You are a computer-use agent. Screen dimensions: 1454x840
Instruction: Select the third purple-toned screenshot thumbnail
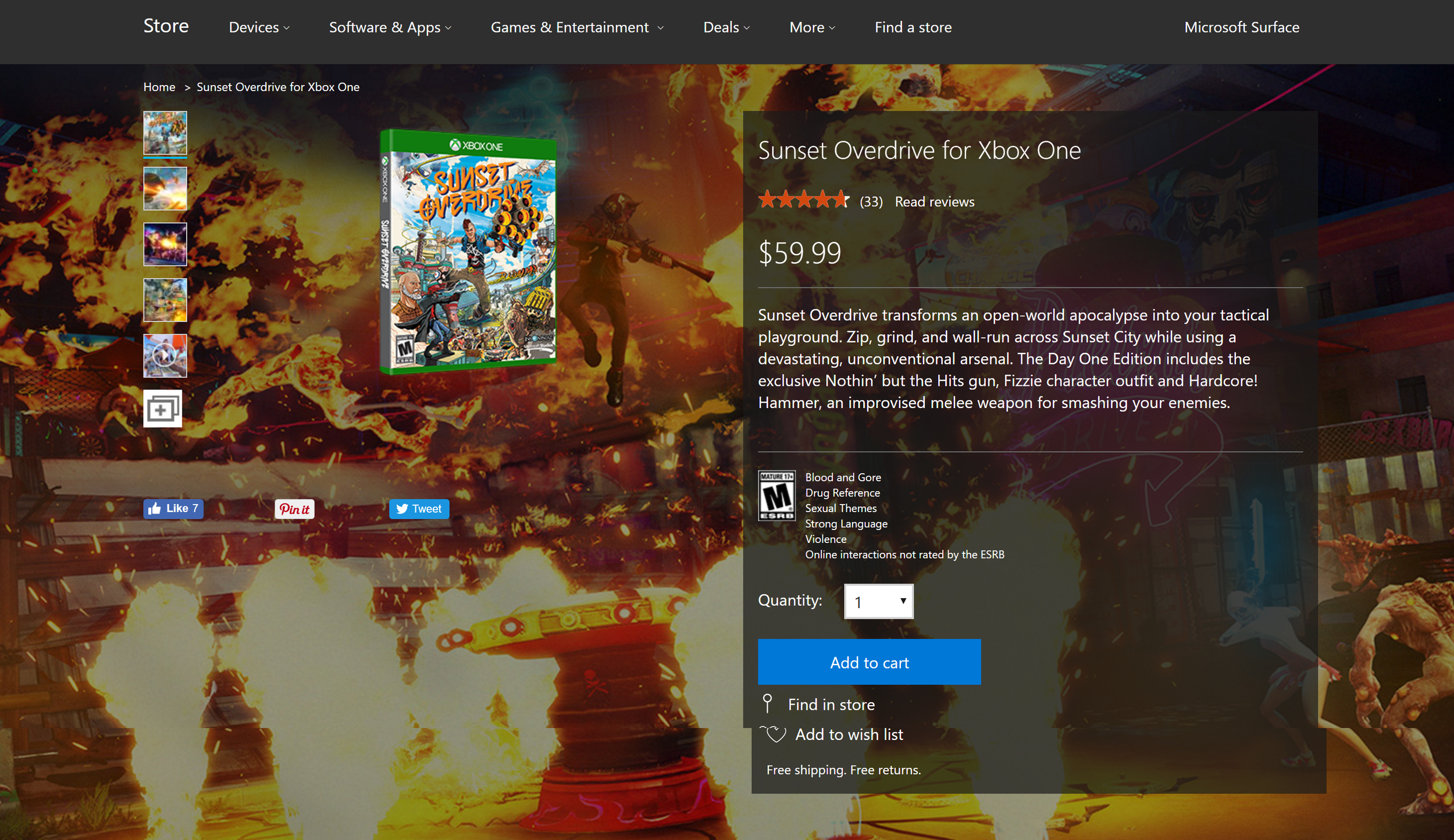click(165, 244)
